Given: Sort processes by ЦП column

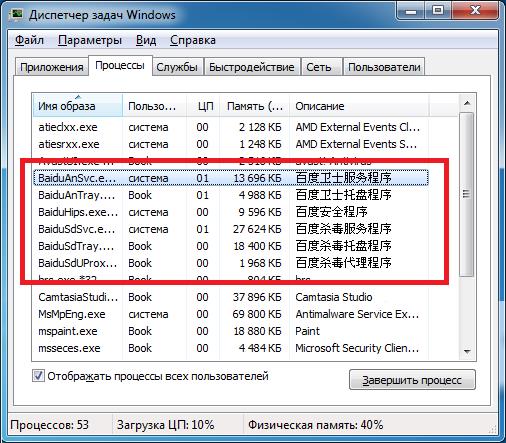Looking at the screenshot, I should [x=203, y=106].
